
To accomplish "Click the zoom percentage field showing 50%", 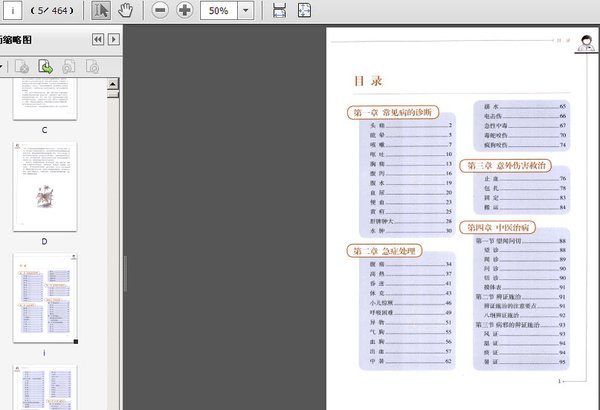I will (218, 11).
